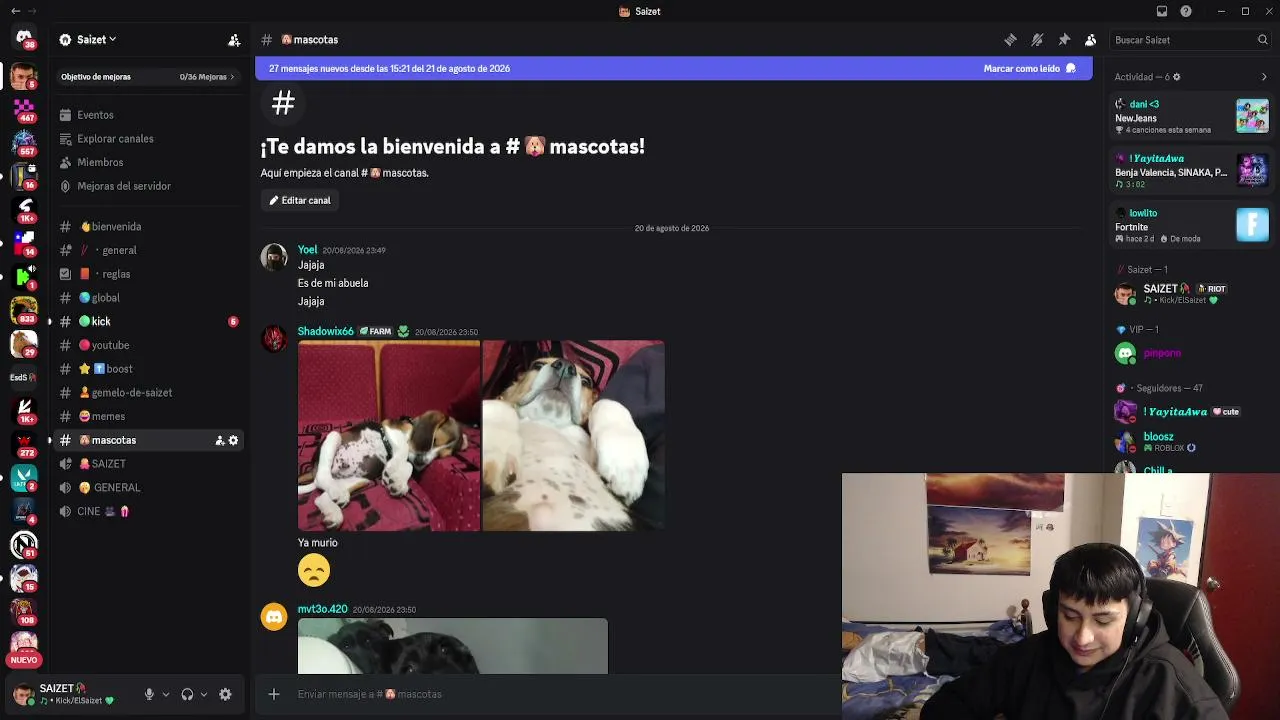The height and width of the screenshot is (720, 1280).
Task: Join the GENERAL voice channel
Action: point(148,488)
